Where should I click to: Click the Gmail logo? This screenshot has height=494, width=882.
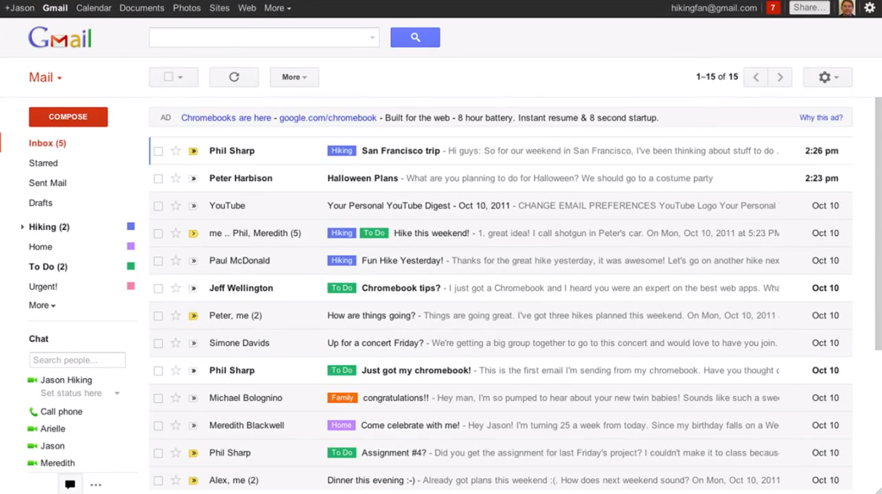pos(60,38)
